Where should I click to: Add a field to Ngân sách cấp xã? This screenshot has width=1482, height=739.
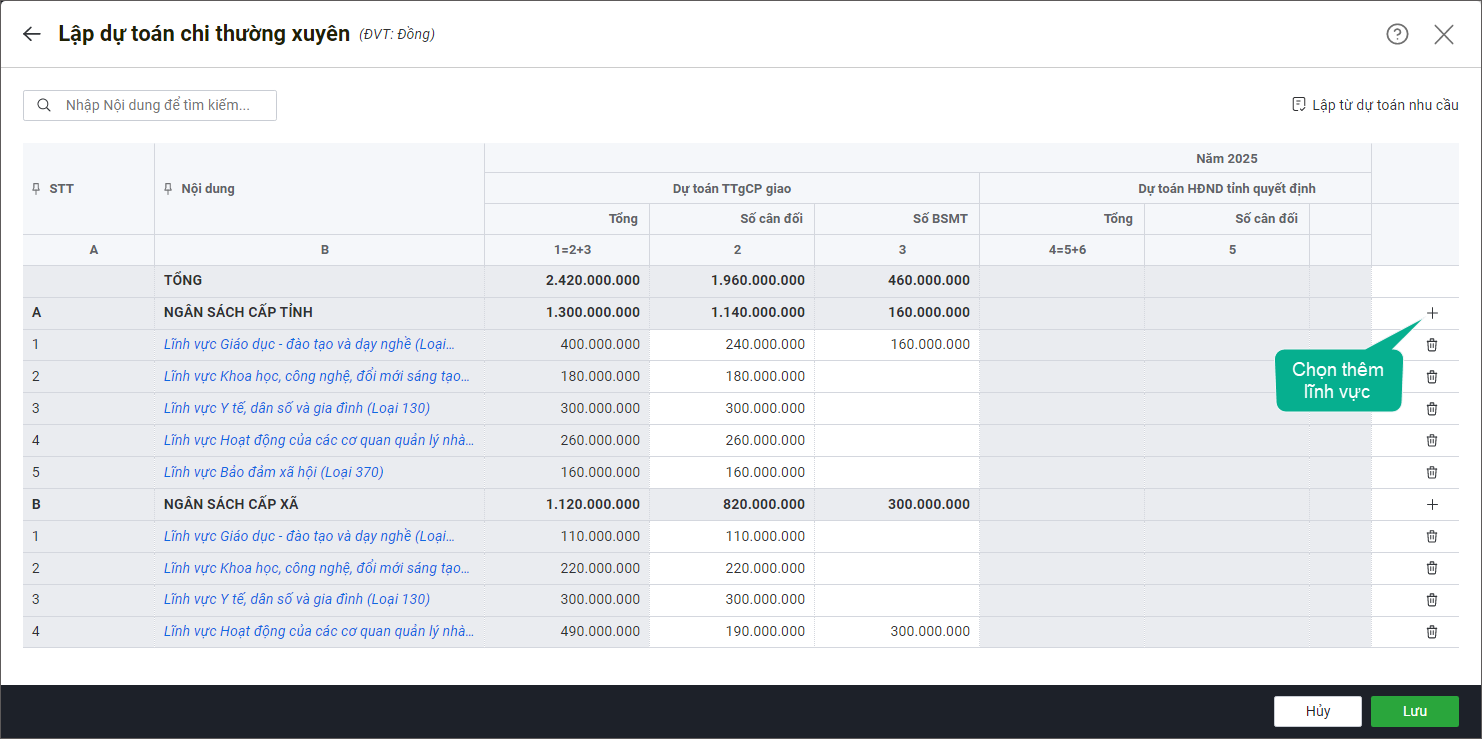(x=1432, y=505)
